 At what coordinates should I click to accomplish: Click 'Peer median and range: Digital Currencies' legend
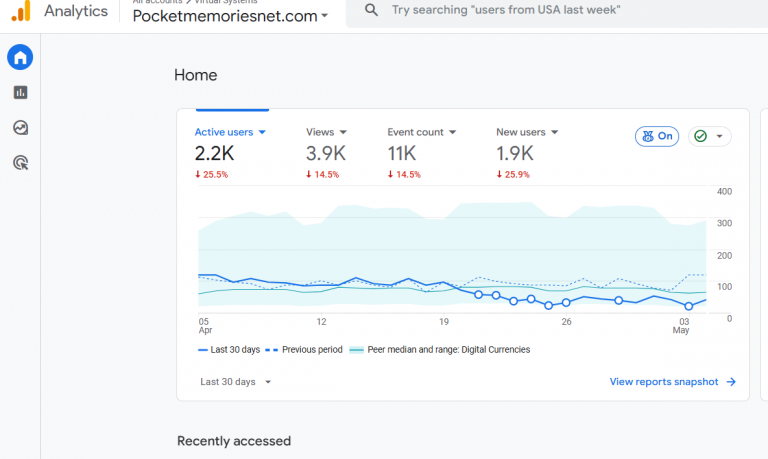[x=440, y=350]
